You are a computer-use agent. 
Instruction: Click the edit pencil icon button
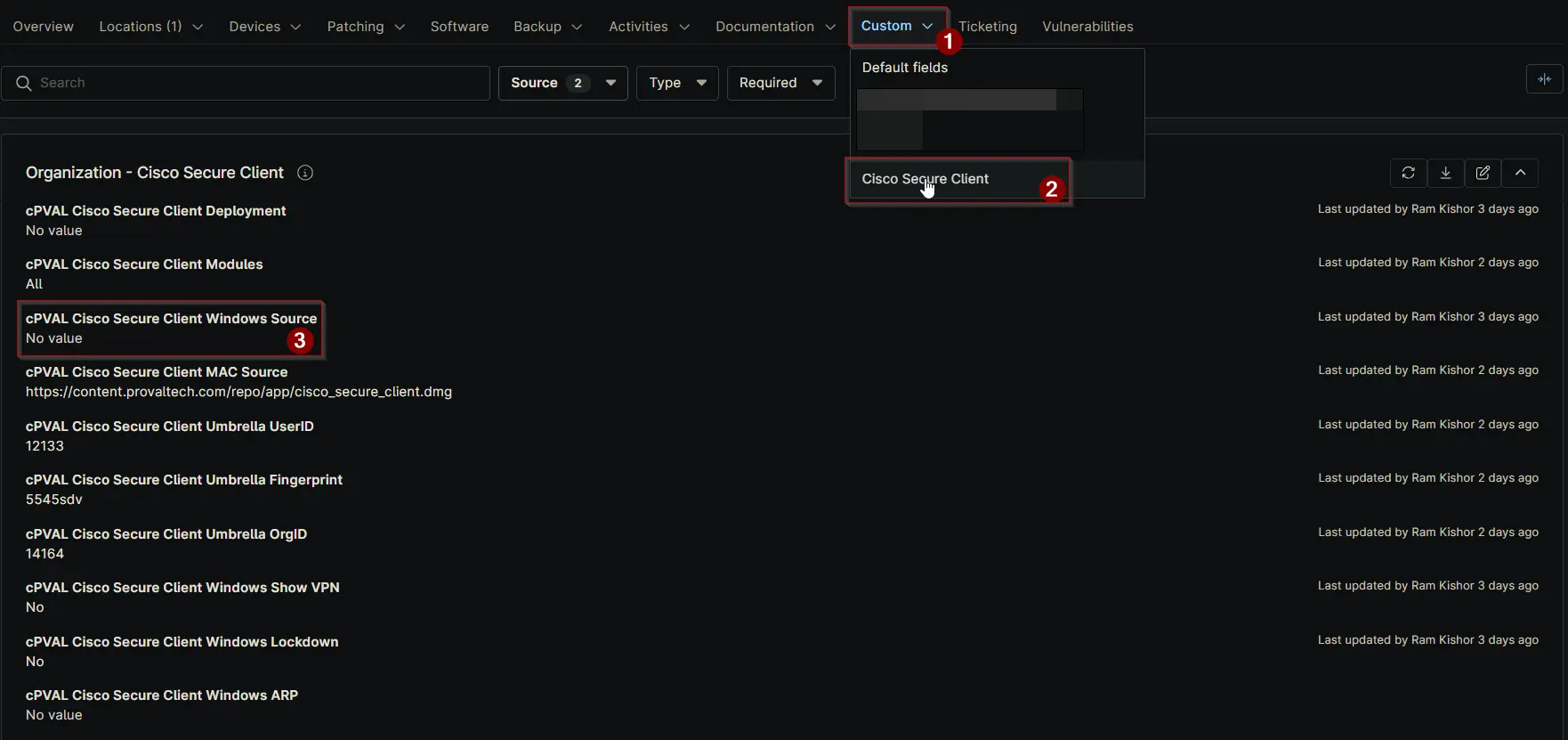click(1483, 173)
